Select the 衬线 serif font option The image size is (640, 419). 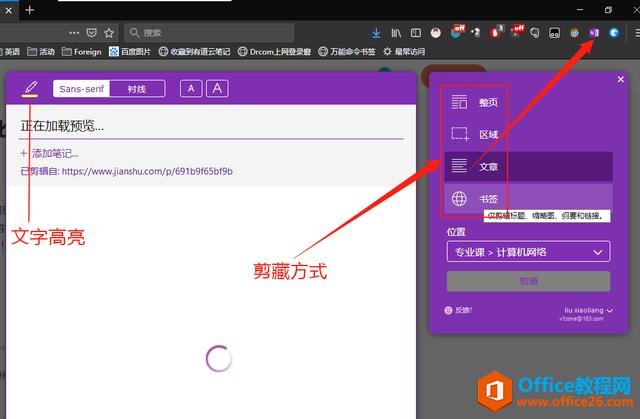pyautogui.click(x=137, y=89)
